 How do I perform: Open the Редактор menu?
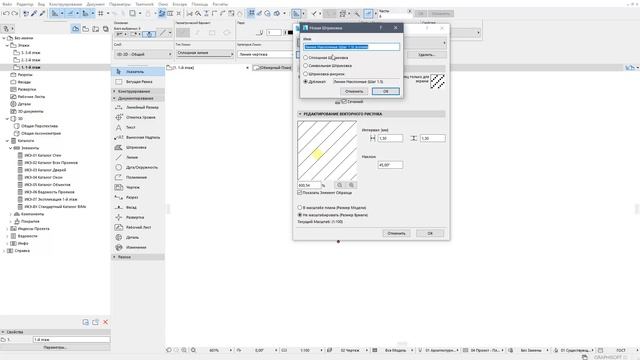pos(25,4)
